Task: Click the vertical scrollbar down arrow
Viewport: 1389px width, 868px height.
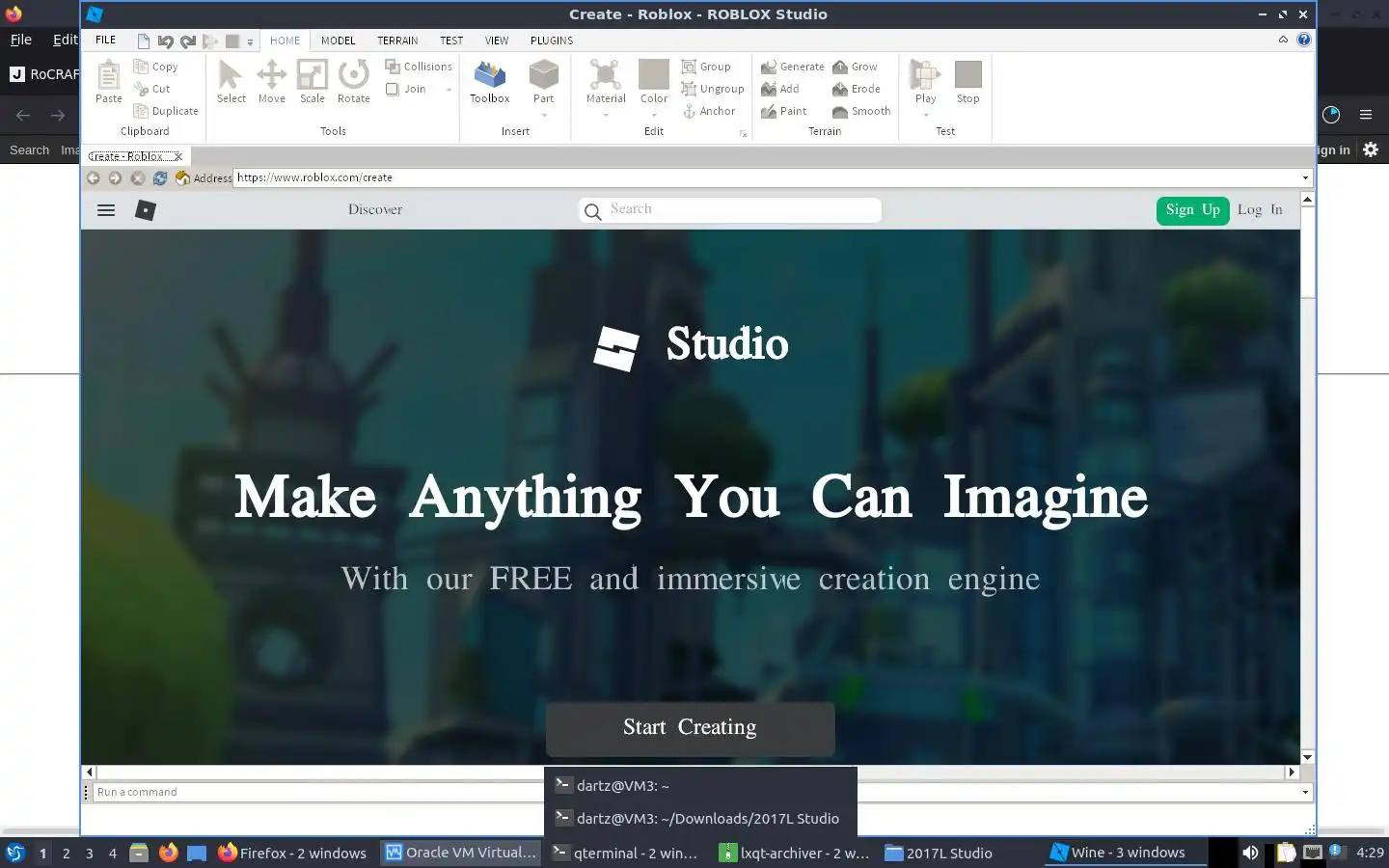Action: (1308, 757)
